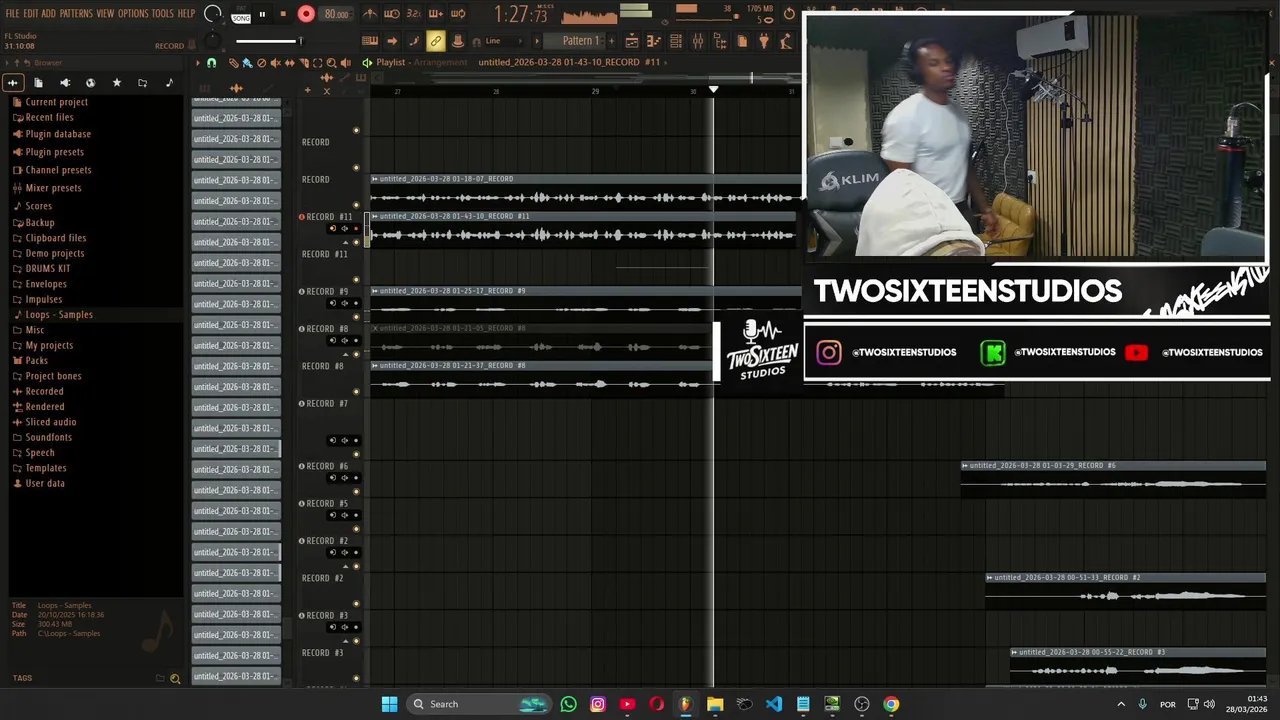
Task: Open the Windows Start menu
Action: (390, 704)
